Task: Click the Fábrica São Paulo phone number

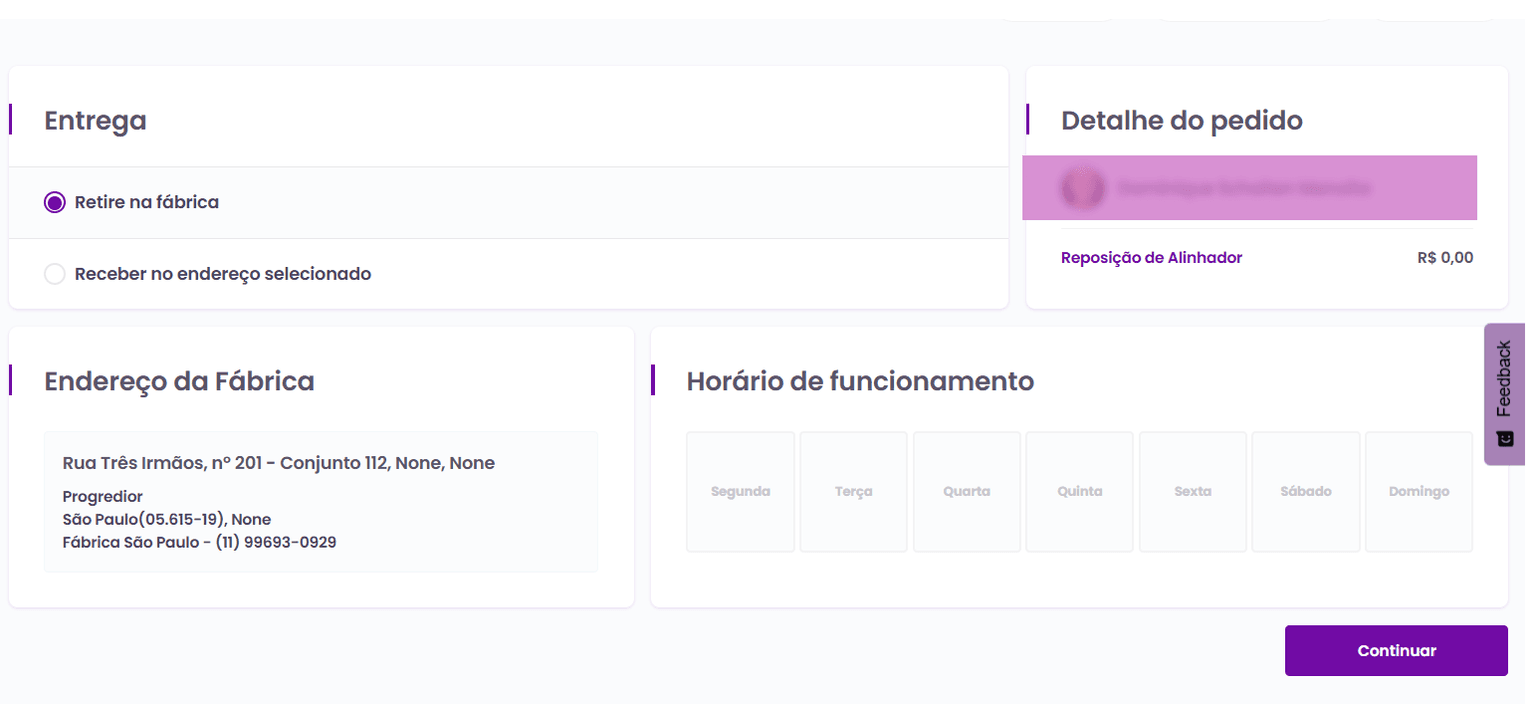Action: [x=276, y=543]
